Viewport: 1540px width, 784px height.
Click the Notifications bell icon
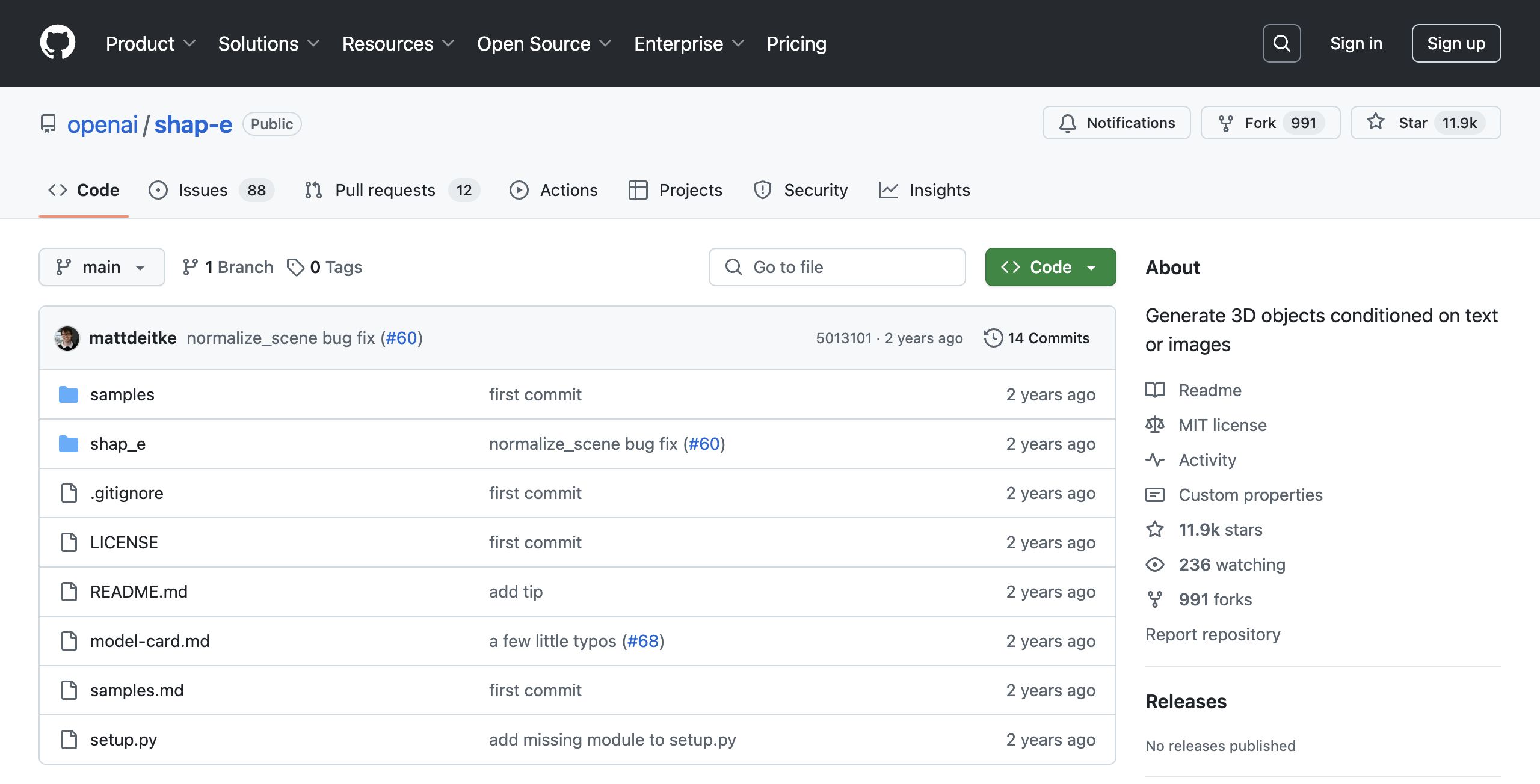[1068, 123]
